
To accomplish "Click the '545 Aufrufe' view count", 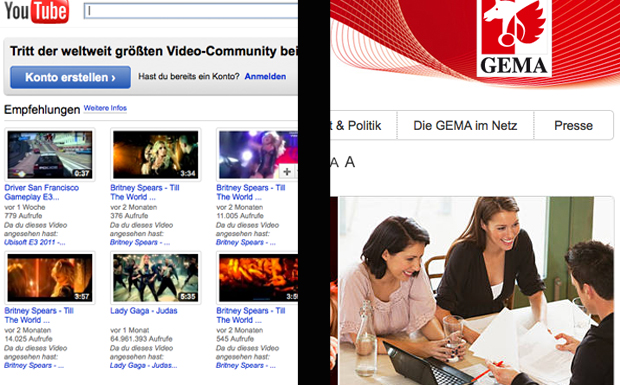I will tap(235, 339).
